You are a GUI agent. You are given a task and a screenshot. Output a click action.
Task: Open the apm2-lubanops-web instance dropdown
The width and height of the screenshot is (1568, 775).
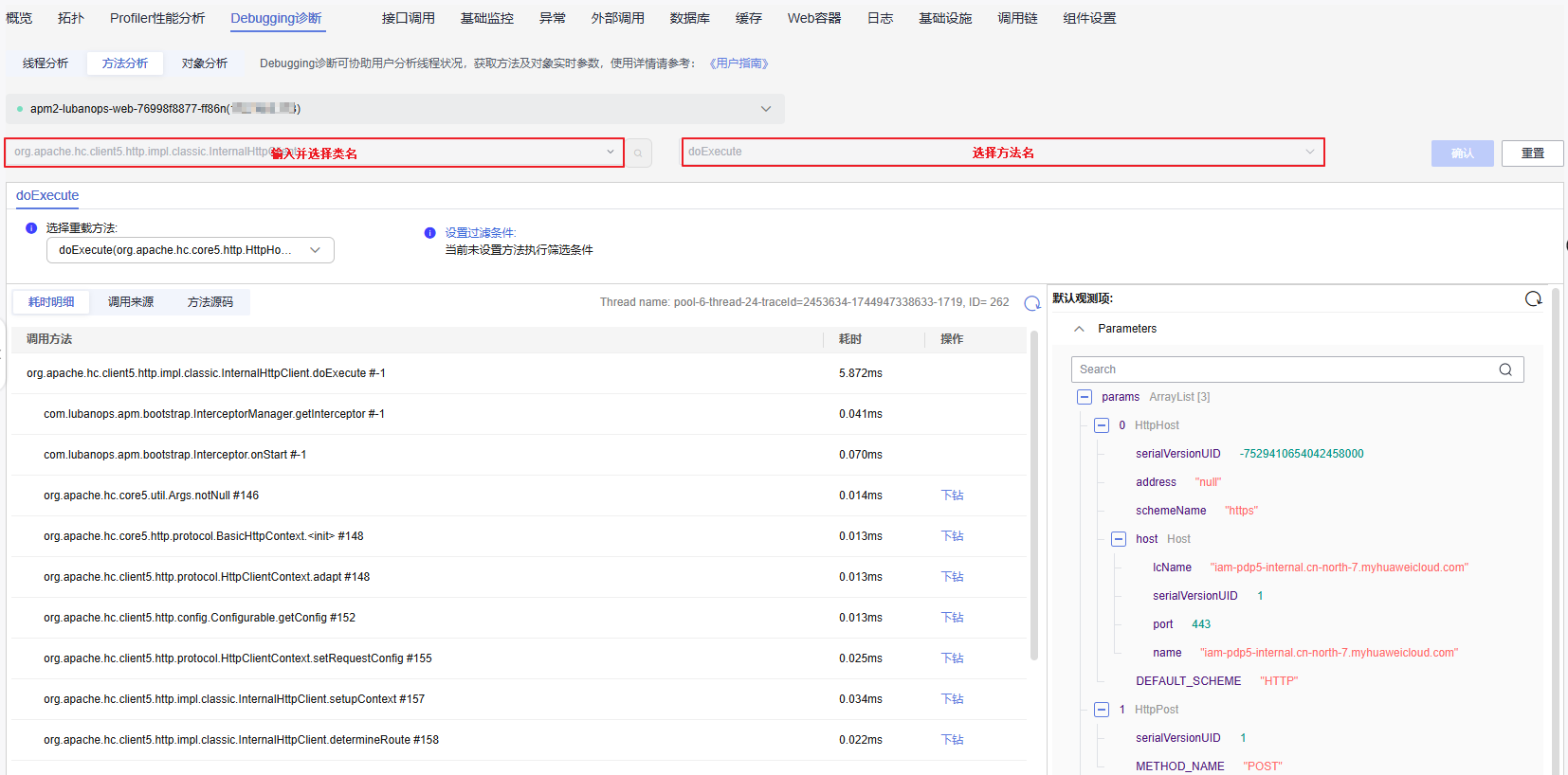(x=395, y=109)
